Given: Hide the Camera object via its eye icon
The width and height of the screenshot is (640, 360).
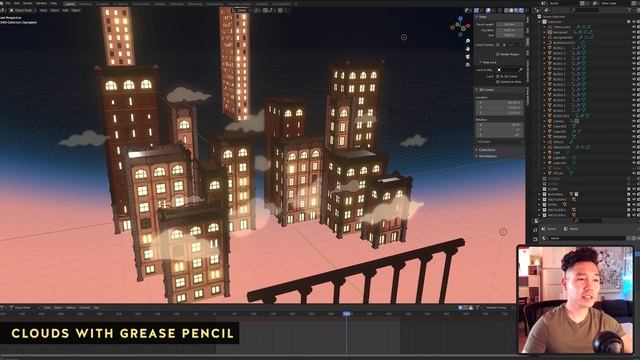Looking at the screenshot, I should point(633,121).
